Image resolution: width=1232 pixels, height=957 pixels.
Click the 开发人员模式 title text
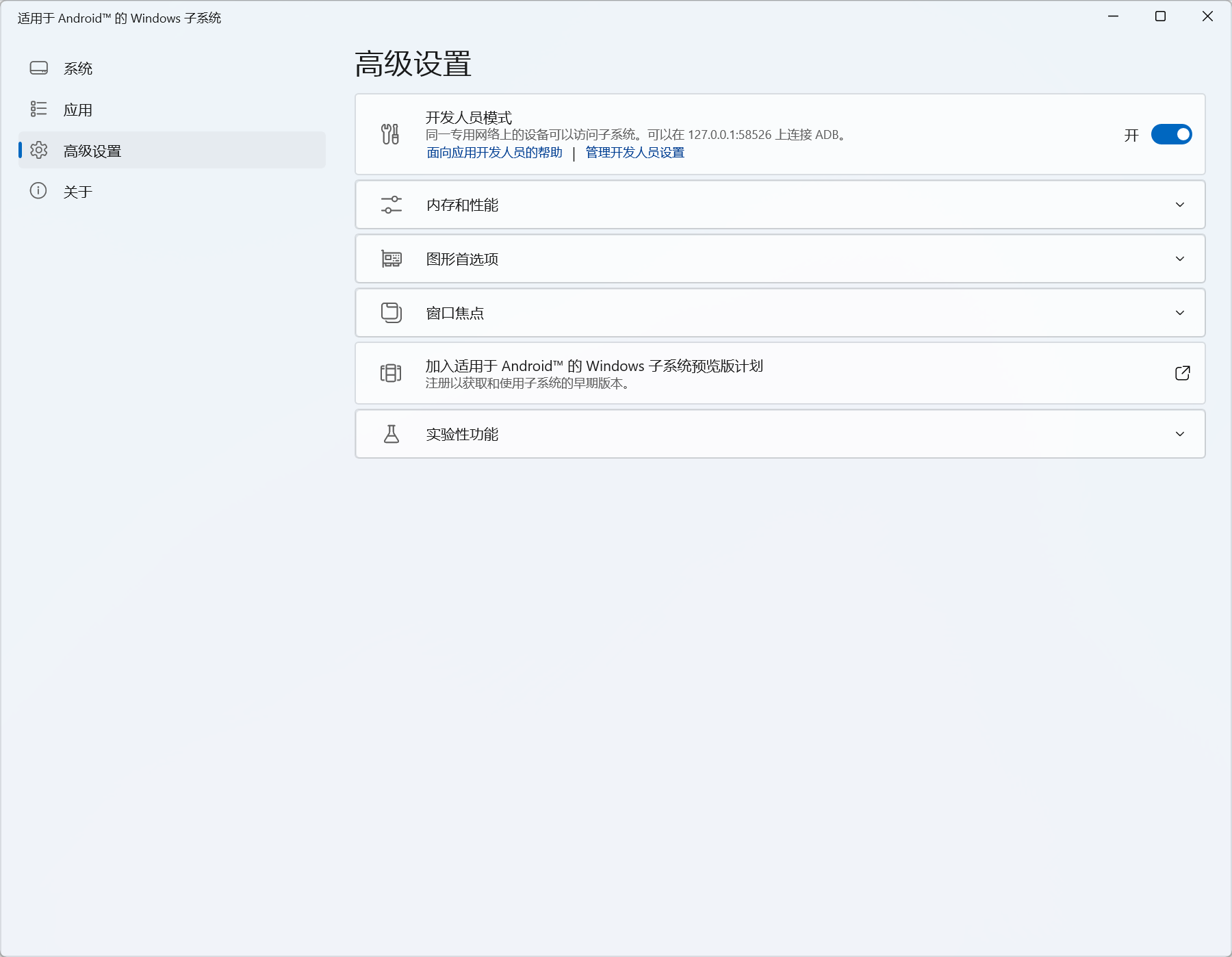click(469, 117)
